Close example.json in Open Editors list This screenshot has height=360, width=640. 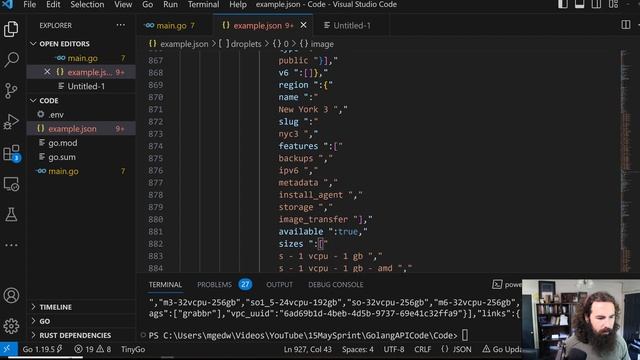(x=47, y=72)
